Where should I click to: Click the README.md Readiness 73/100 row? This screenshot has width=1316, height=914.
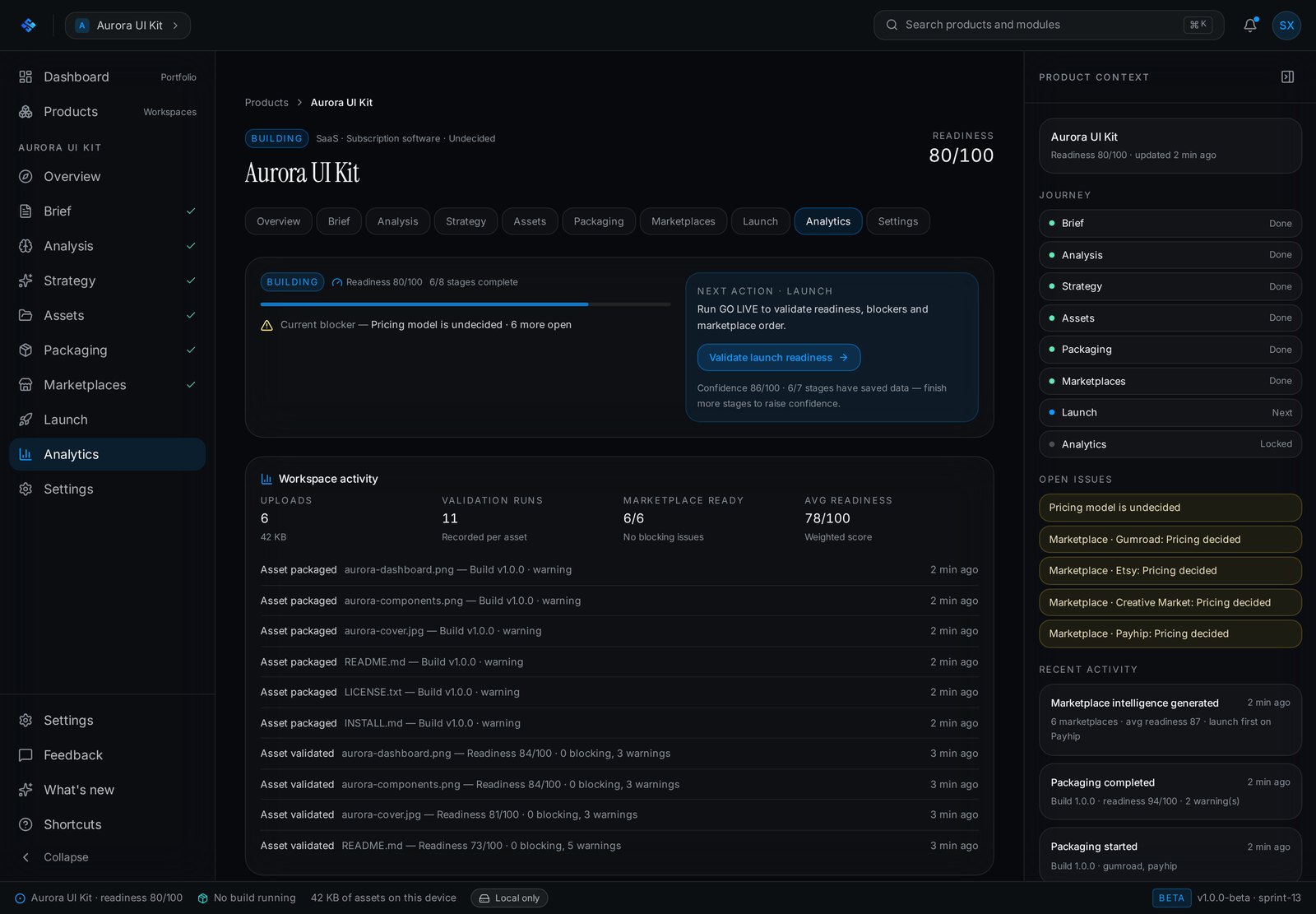pos(619,846)
